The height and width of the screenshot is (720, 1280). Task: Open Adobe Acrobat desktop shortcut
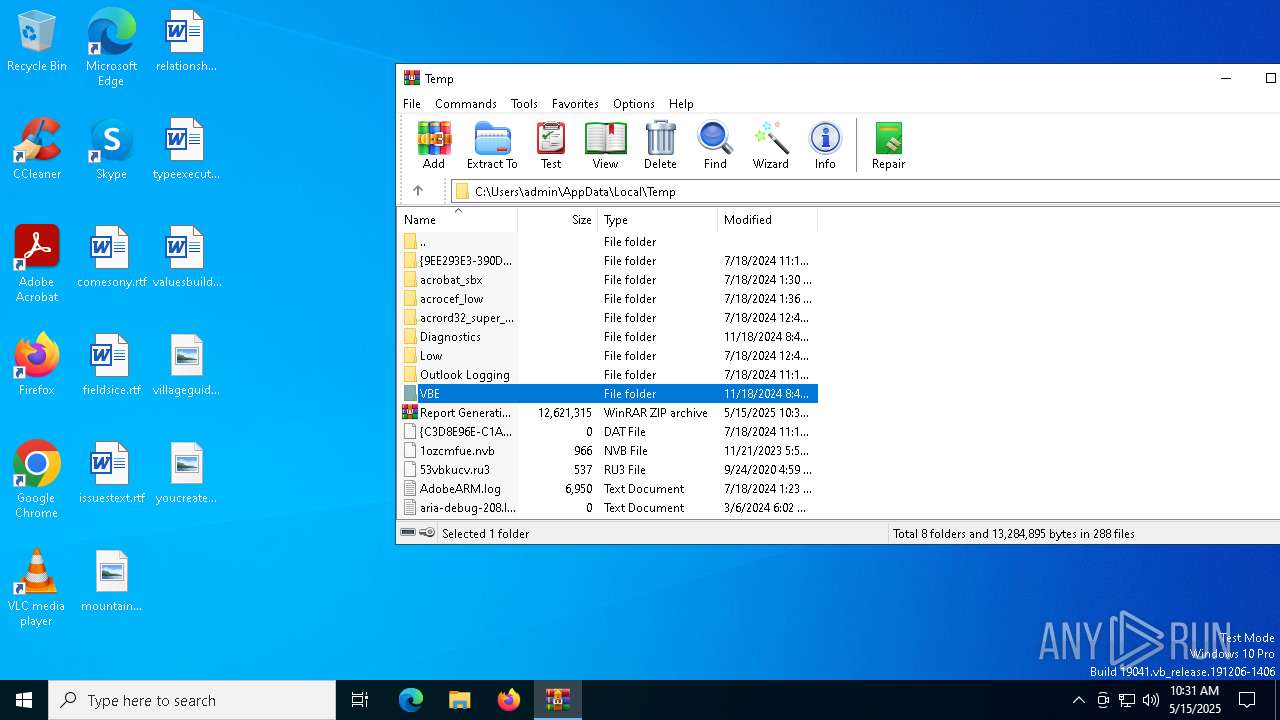point(37,264)
